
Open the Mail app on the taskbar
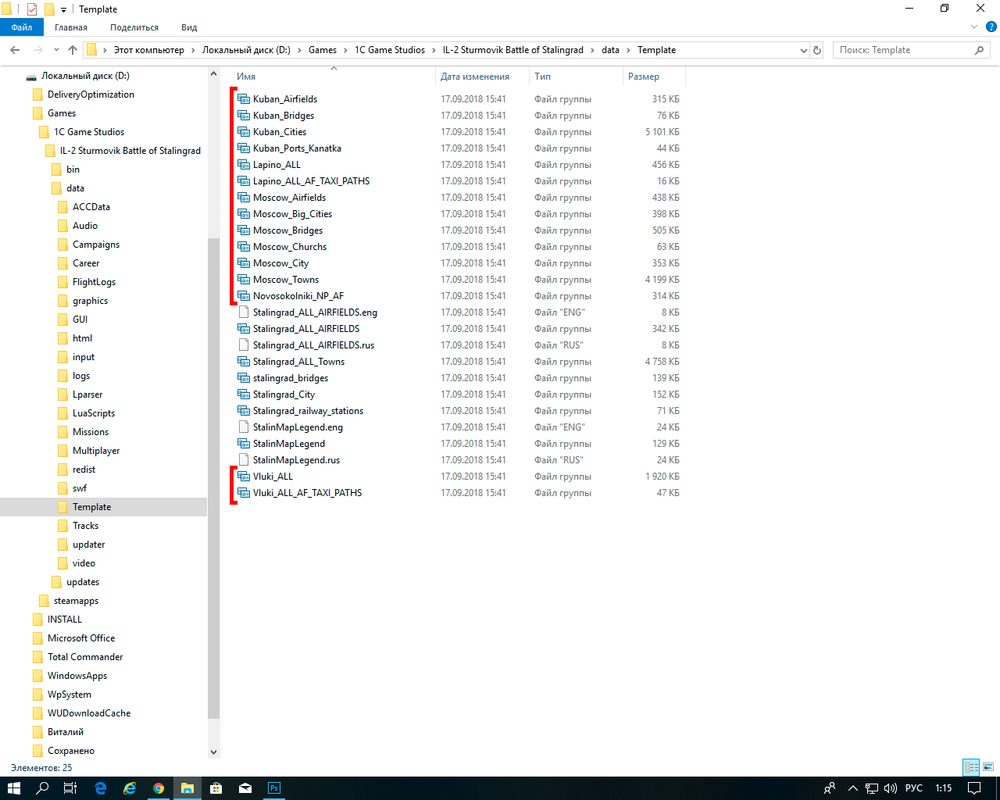[x=245, y=788]
